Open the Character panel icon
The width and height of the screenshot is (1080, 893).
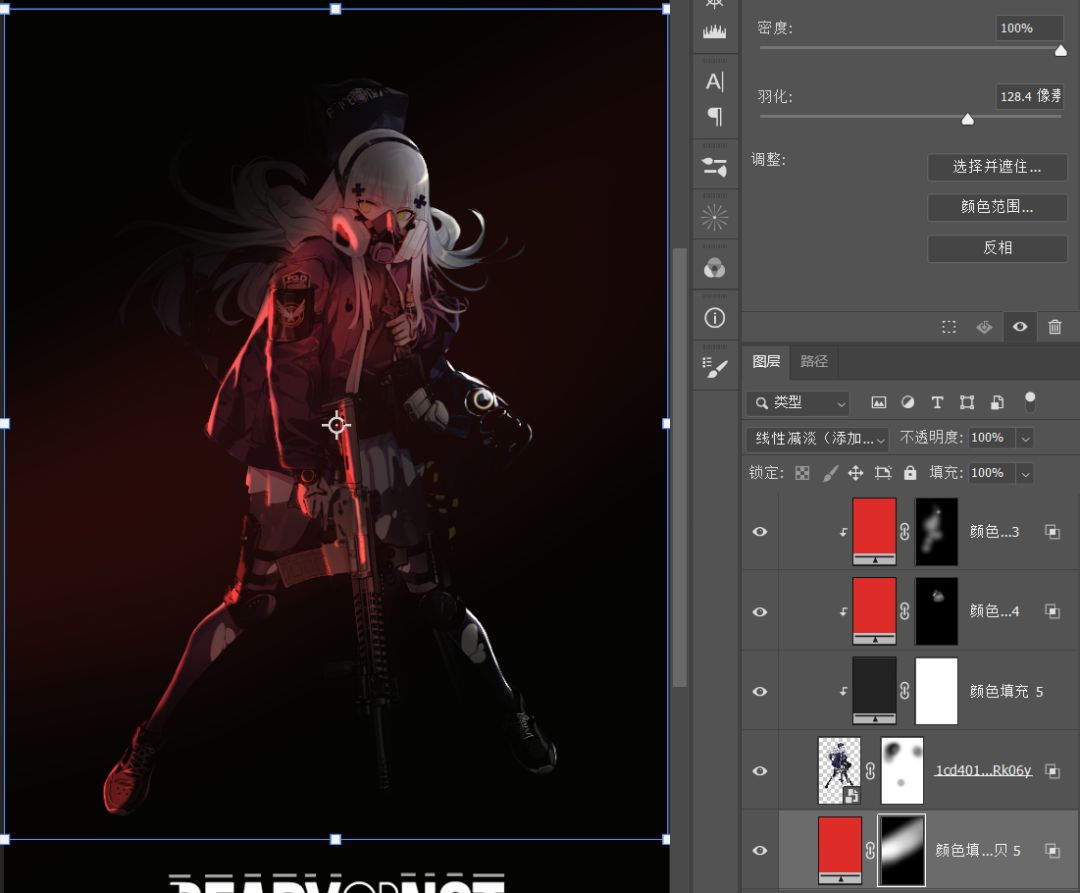715,82
